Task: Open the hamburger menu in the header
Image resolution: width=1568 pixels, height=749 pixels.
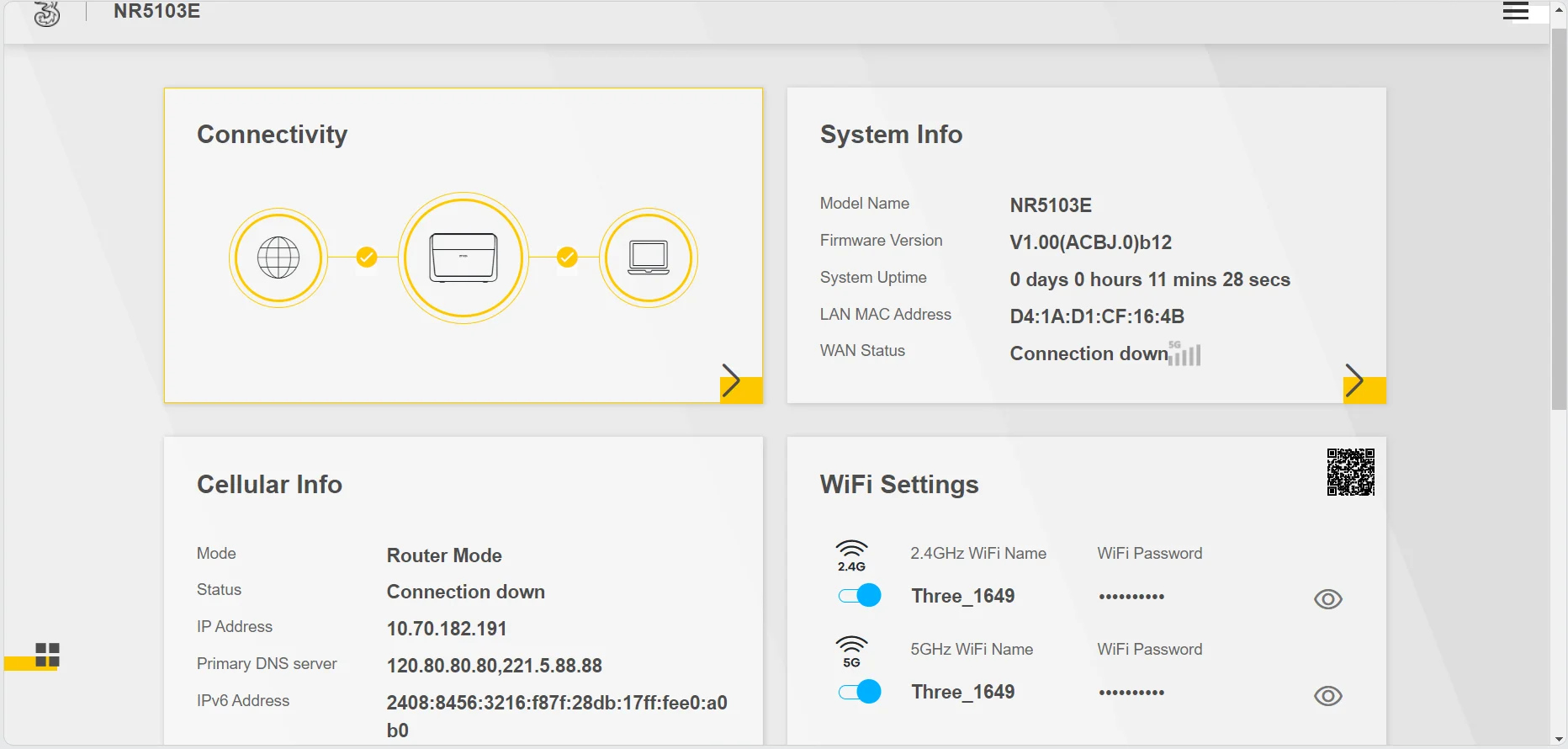Action: pyautogui.click(x=1516, y=11)
